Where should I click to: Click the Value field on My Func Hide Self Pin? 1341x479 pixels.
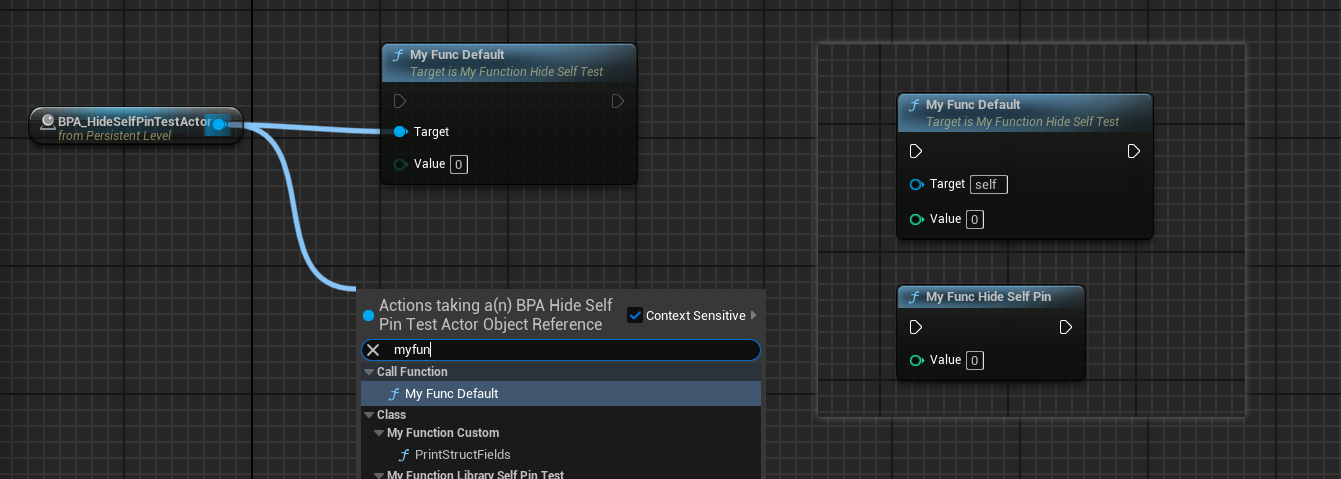[x=975, y=360]
